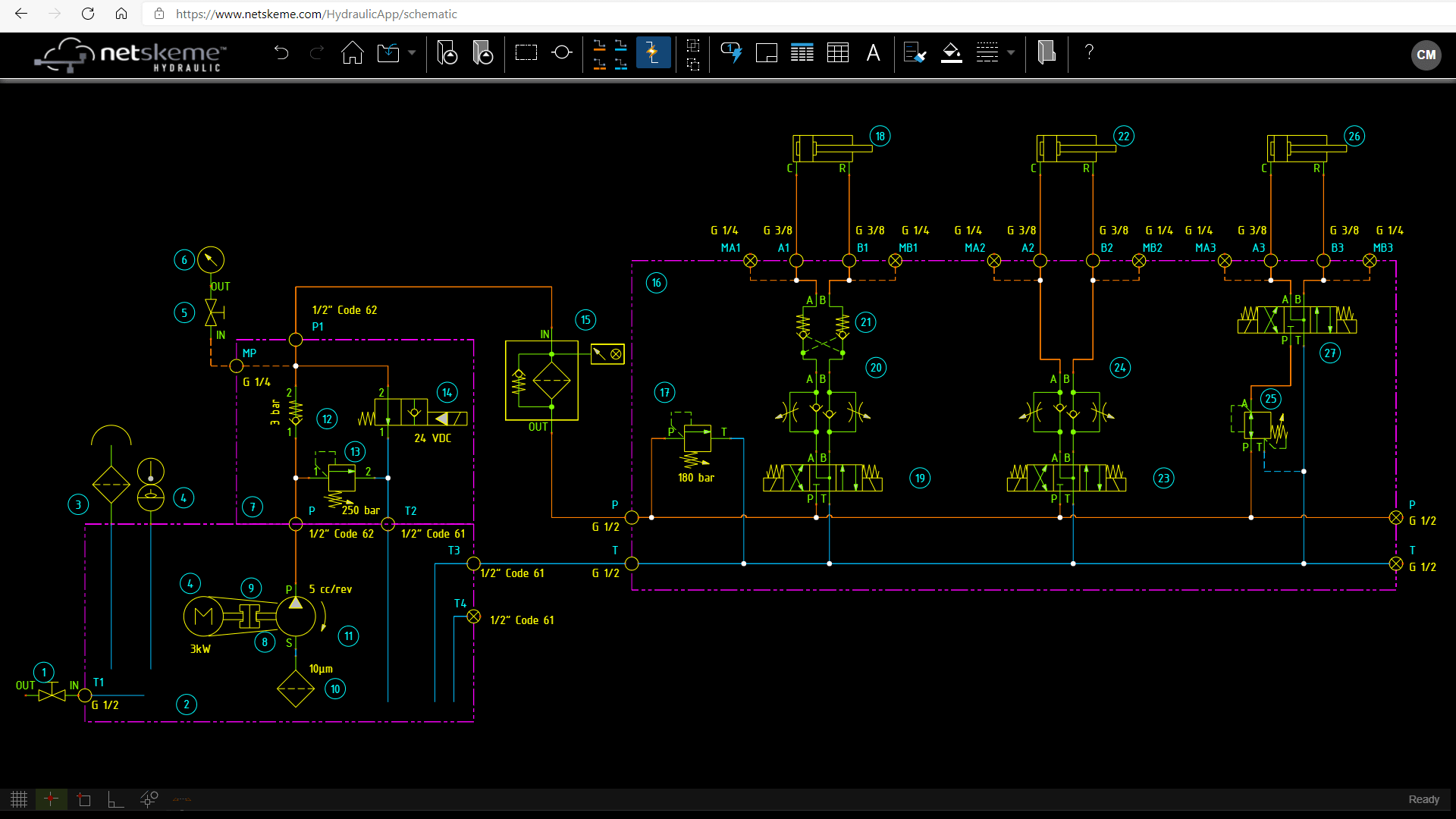Open the first symbol library insert tool
The width and height of the screenshot is (1456, 819).
pos(447,52)
